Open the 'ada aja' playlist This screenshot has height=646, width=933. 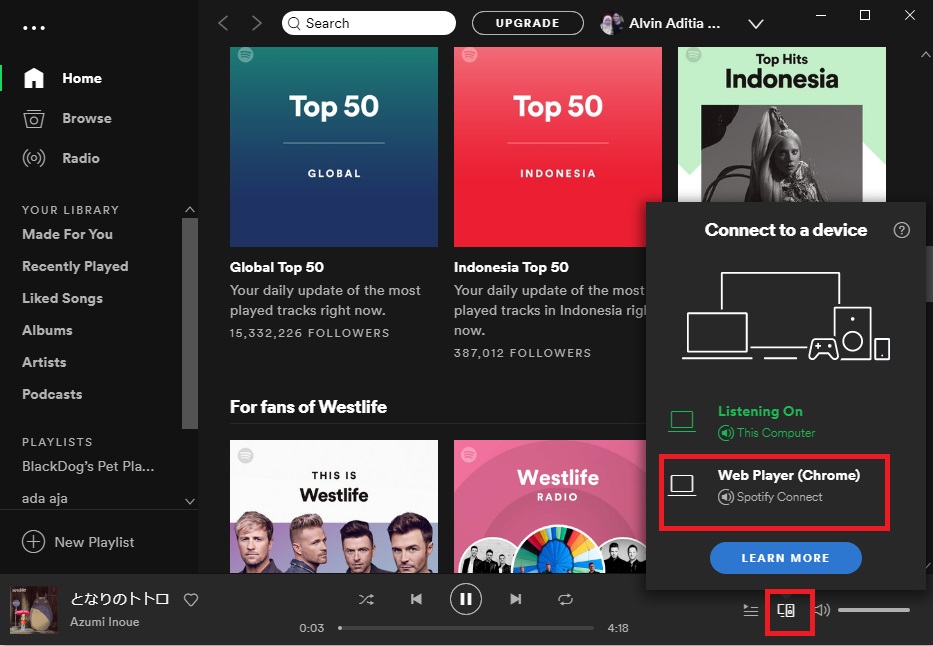(45, 498)
